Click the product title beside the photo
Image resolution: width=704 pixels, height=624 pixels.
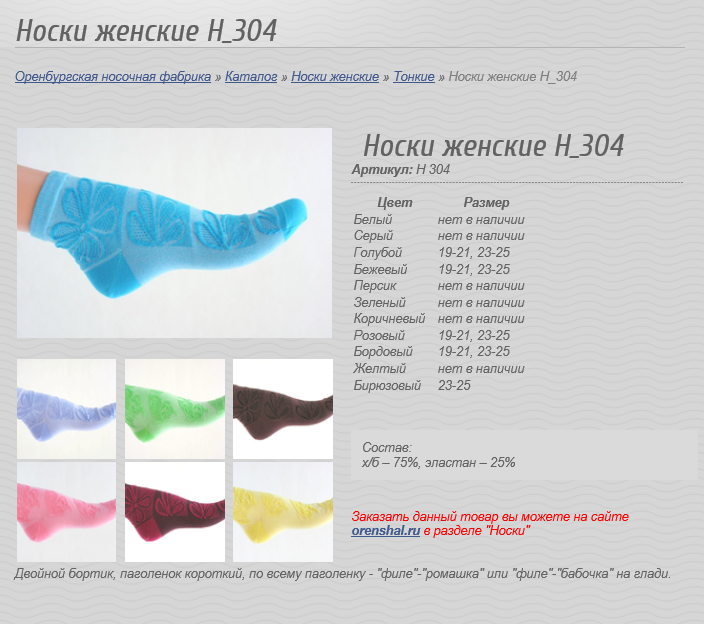pyautogui.click(x=493, y=145)
